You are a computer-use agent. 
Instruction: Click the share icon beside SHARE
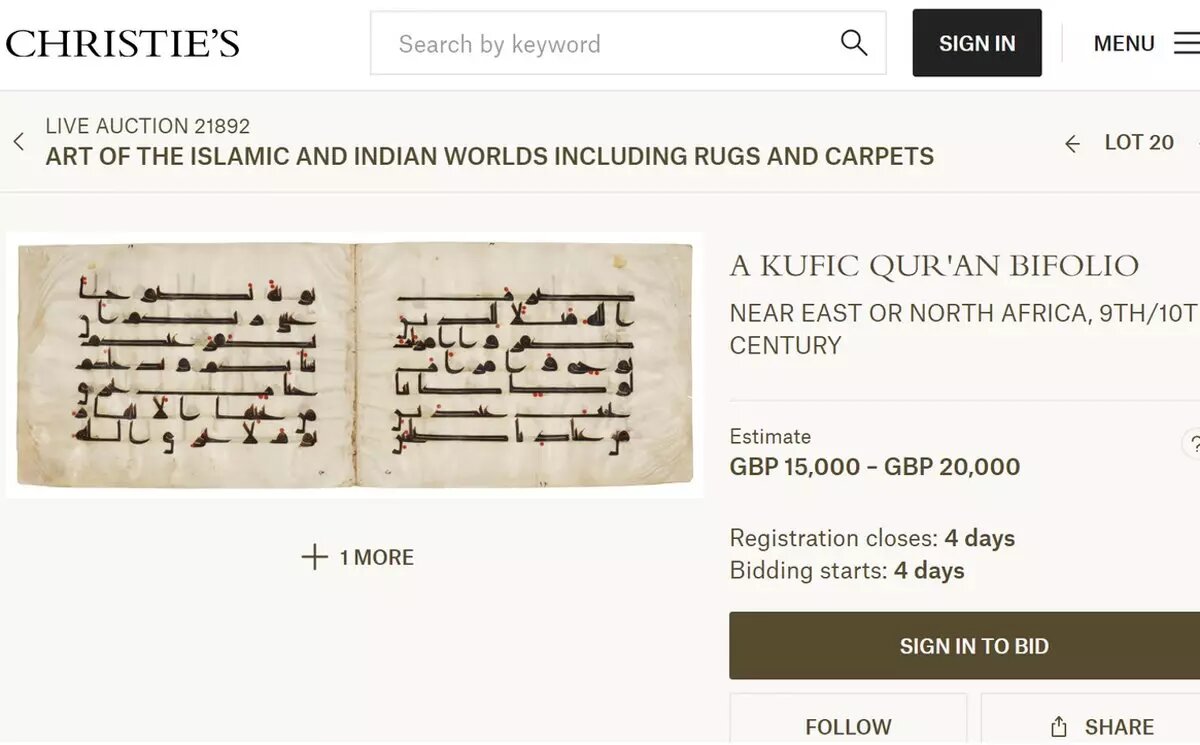click(x=1059, y=727)
